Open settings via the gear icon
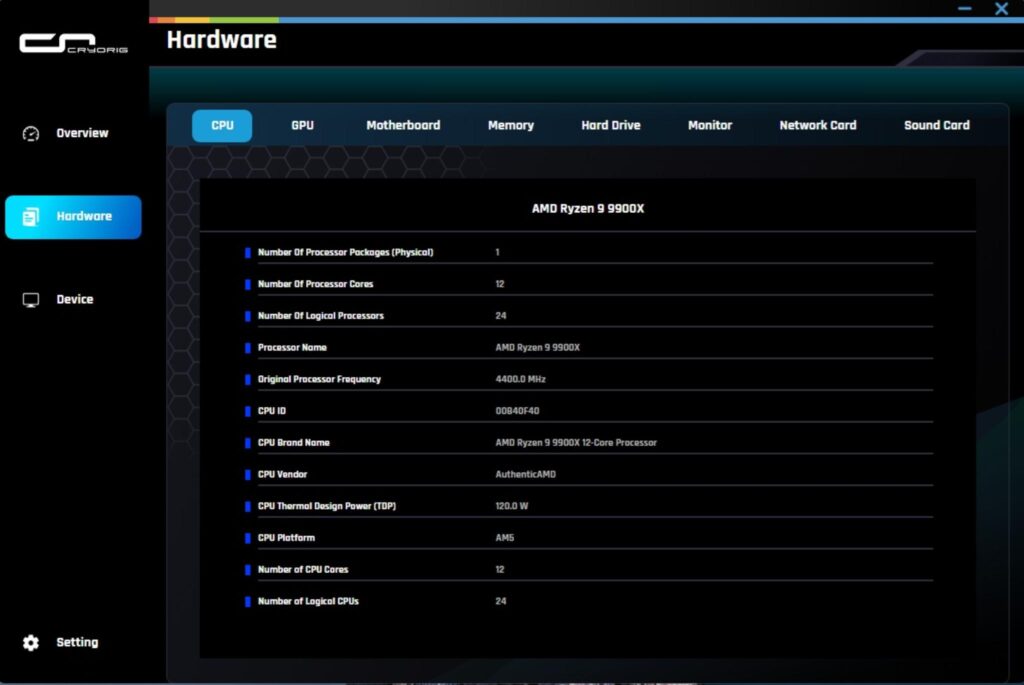Image resolution: width=1024 pixels, height=685 pixels. pyautogui.click(x=31, y=643)
